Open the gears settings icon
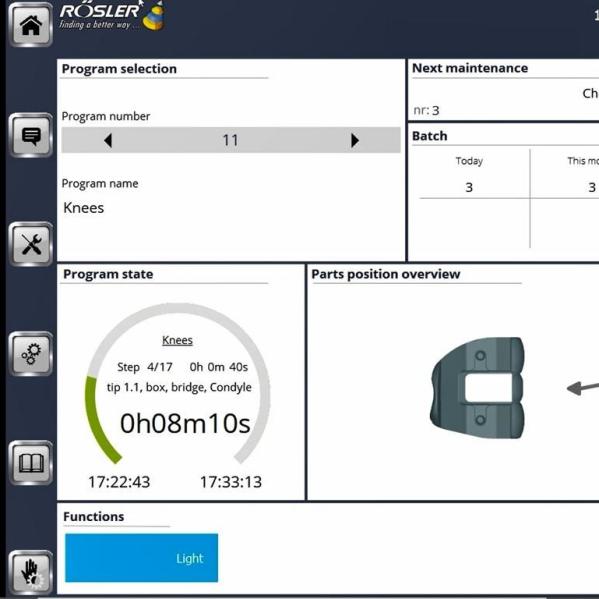 click(x=31, y=354)
